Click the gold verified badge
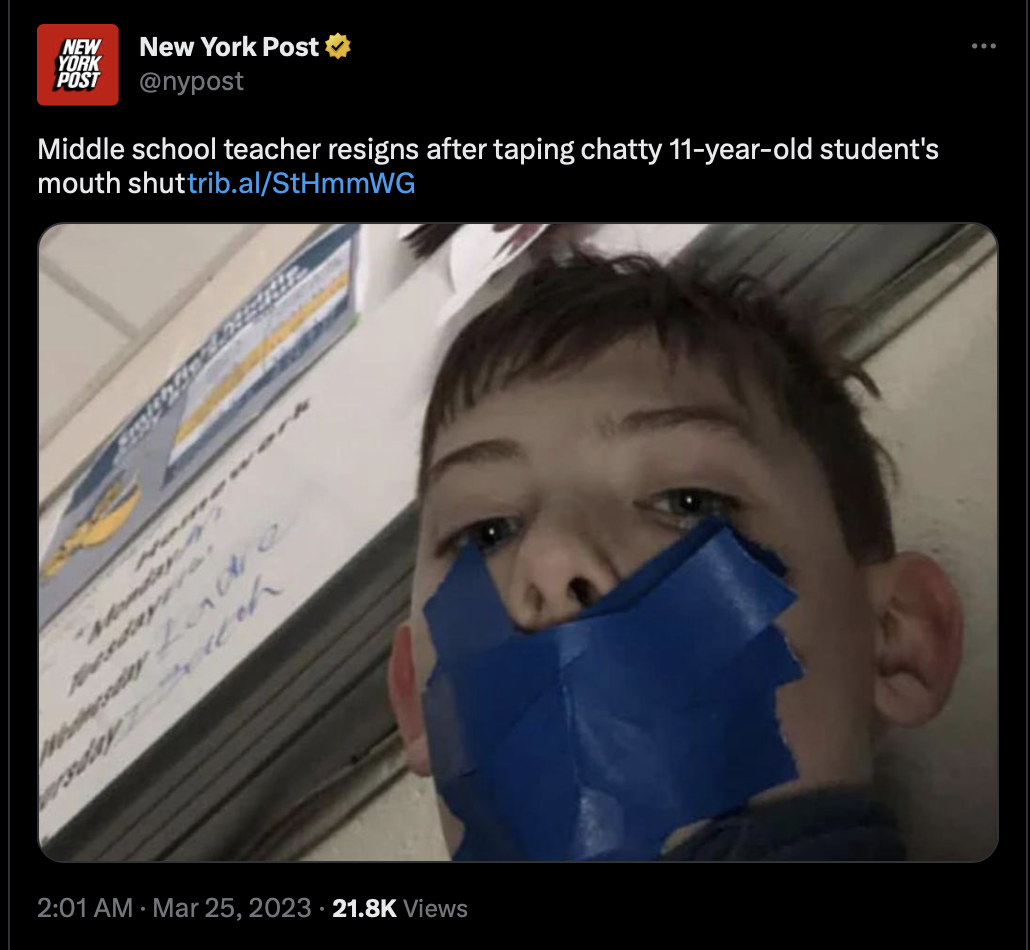Viewport: 1030px width, 950px height. tap(338, 46)
